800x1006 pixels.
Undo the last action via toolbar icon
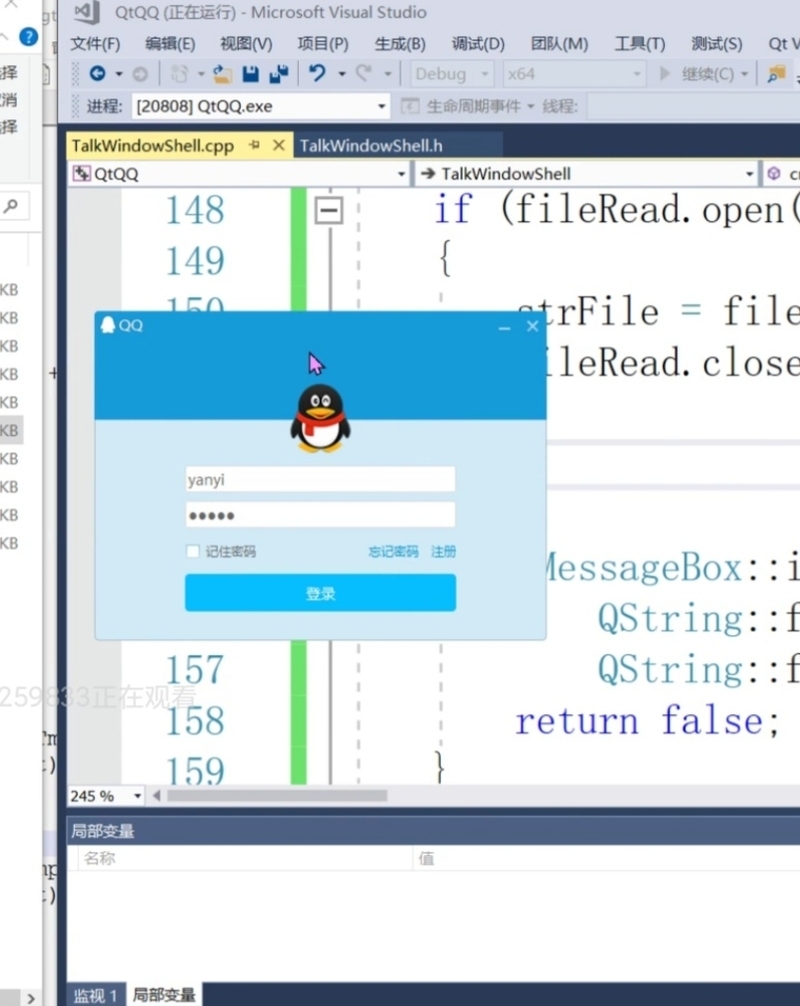point(318,74)
